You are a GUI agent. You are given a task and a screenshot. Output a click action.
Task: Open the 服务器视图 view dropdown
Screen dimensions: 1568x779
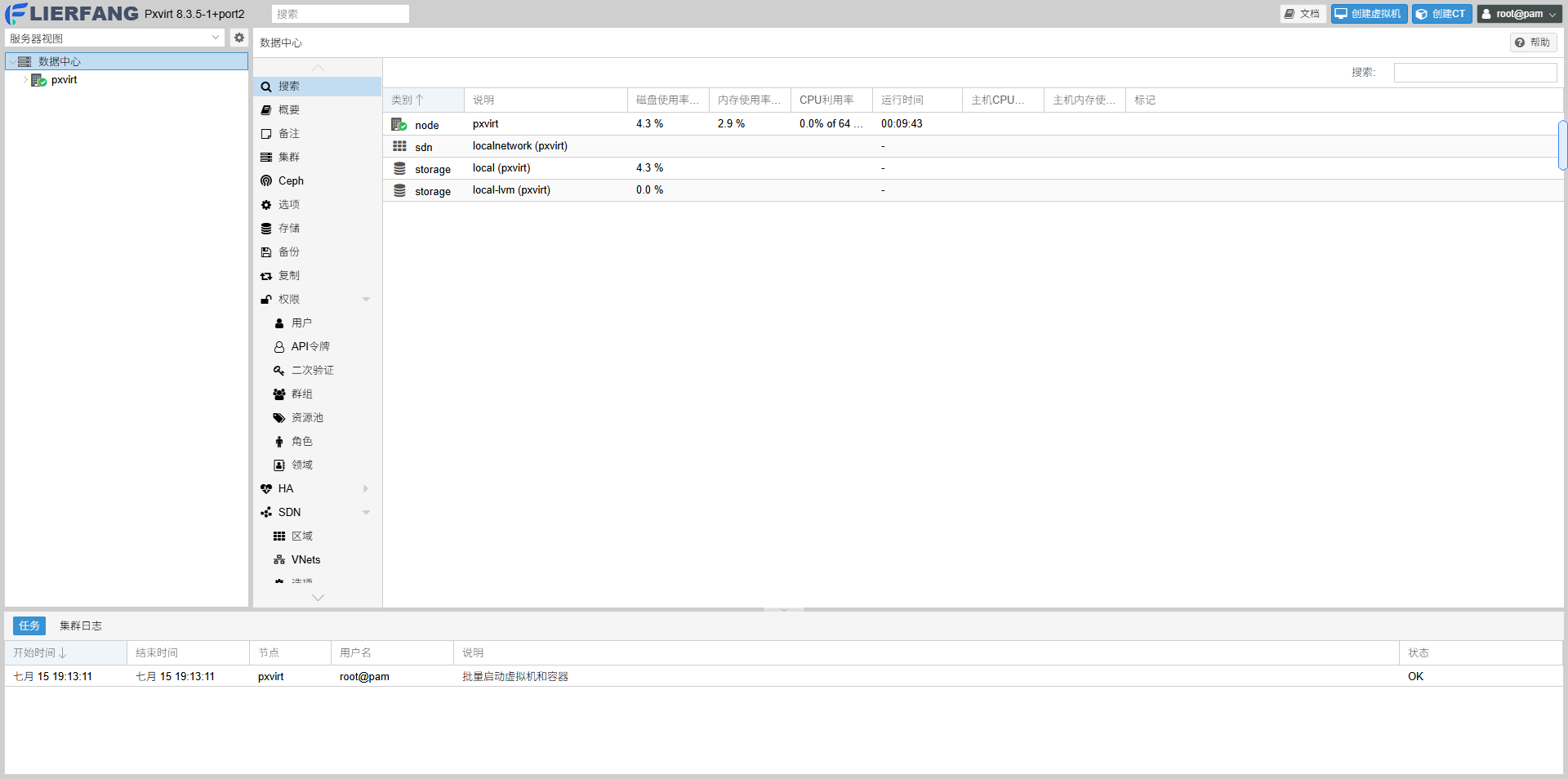click(x=114, y=38)
